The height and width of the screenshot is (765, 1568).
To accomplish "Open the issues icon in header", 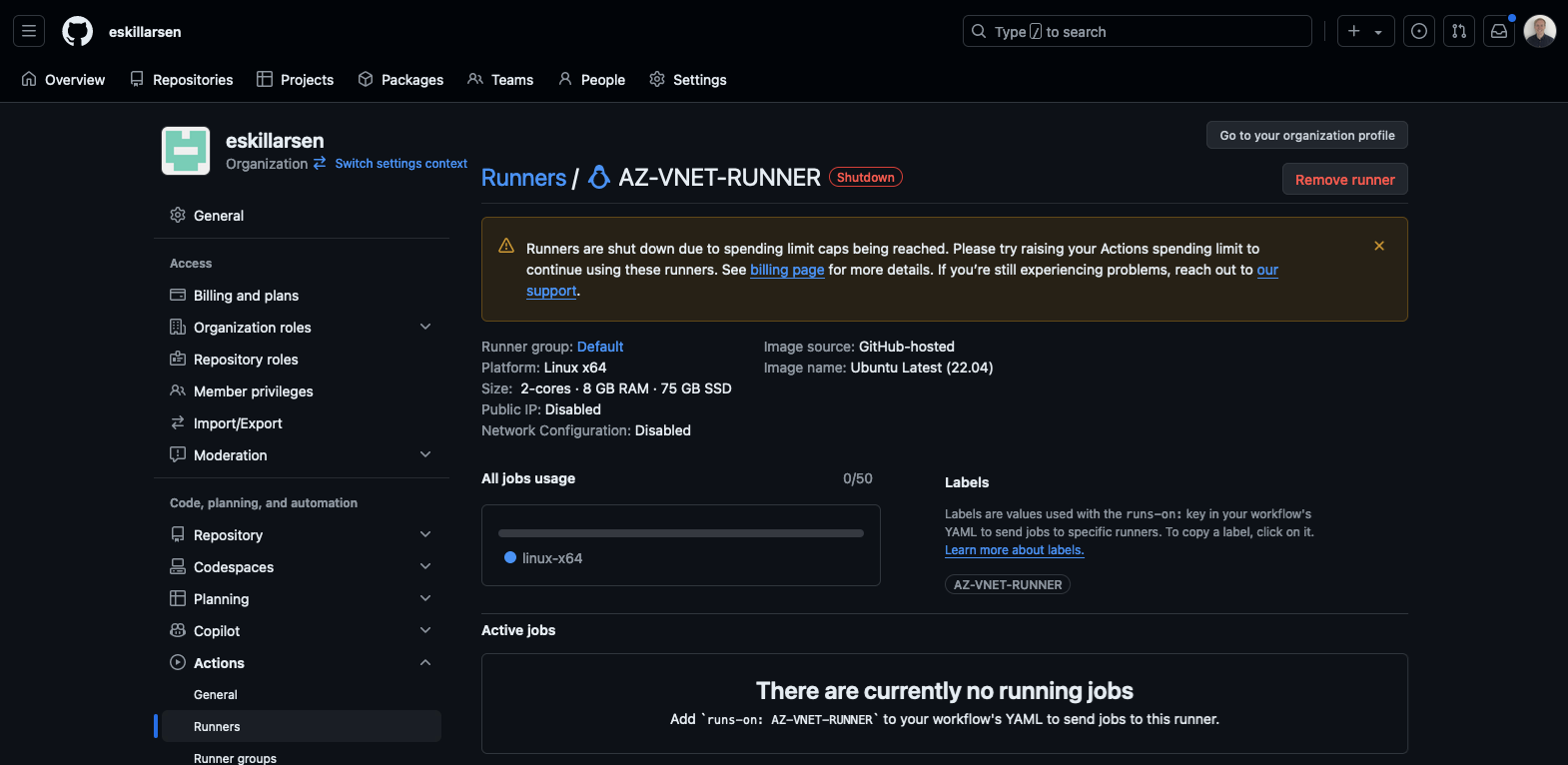I will click(x=1419, y=31).
